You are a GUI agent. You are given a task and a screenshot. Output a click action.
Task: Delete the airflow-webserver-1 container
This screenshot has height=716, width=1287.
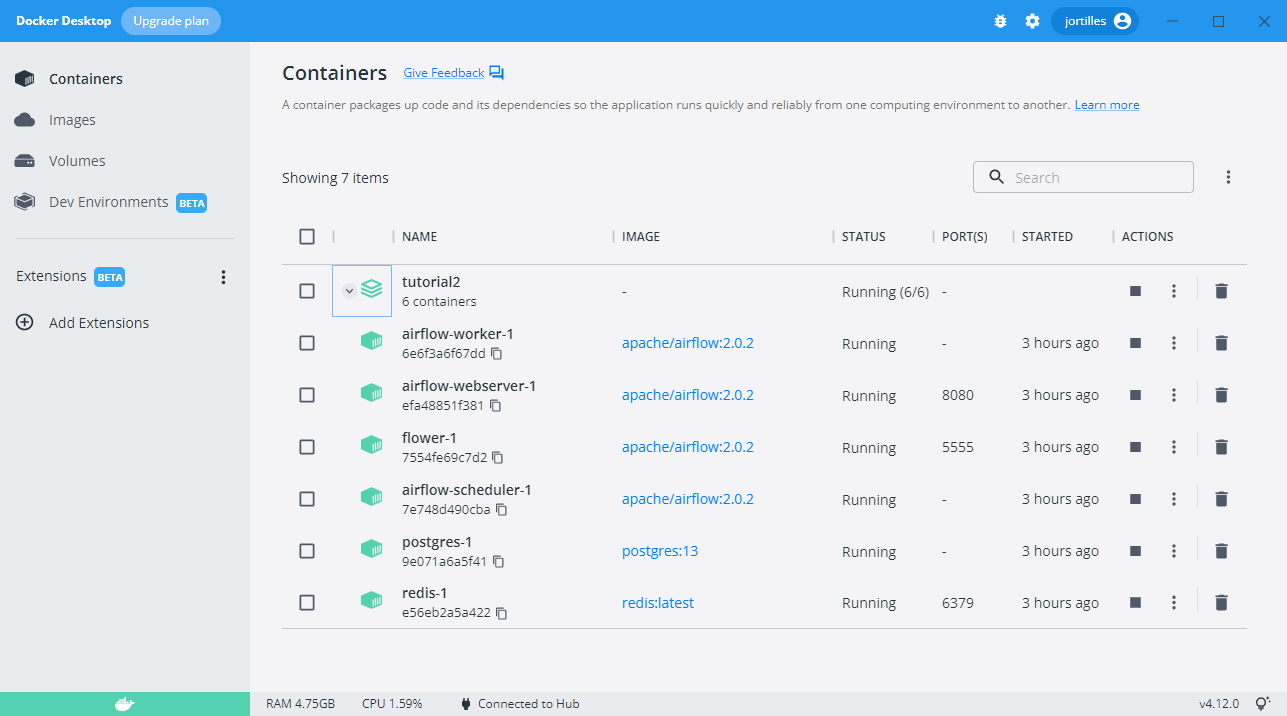pos(1221,395)
